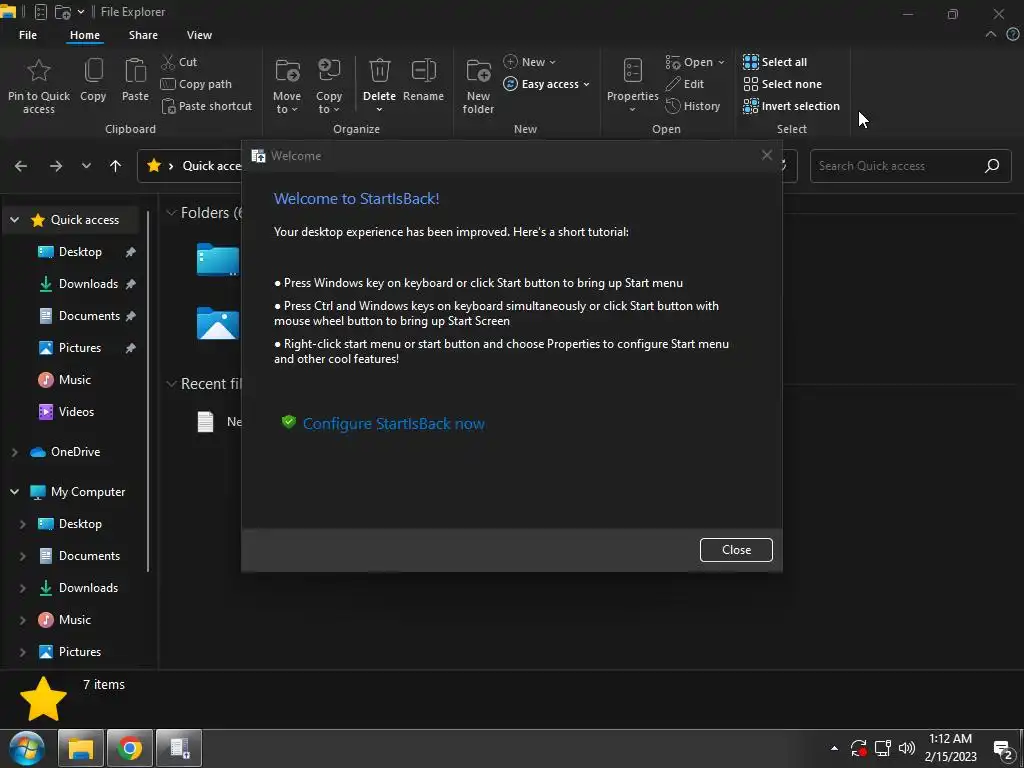
Task: Select pinned Documents under Quick access
Action: pos(89,316)
